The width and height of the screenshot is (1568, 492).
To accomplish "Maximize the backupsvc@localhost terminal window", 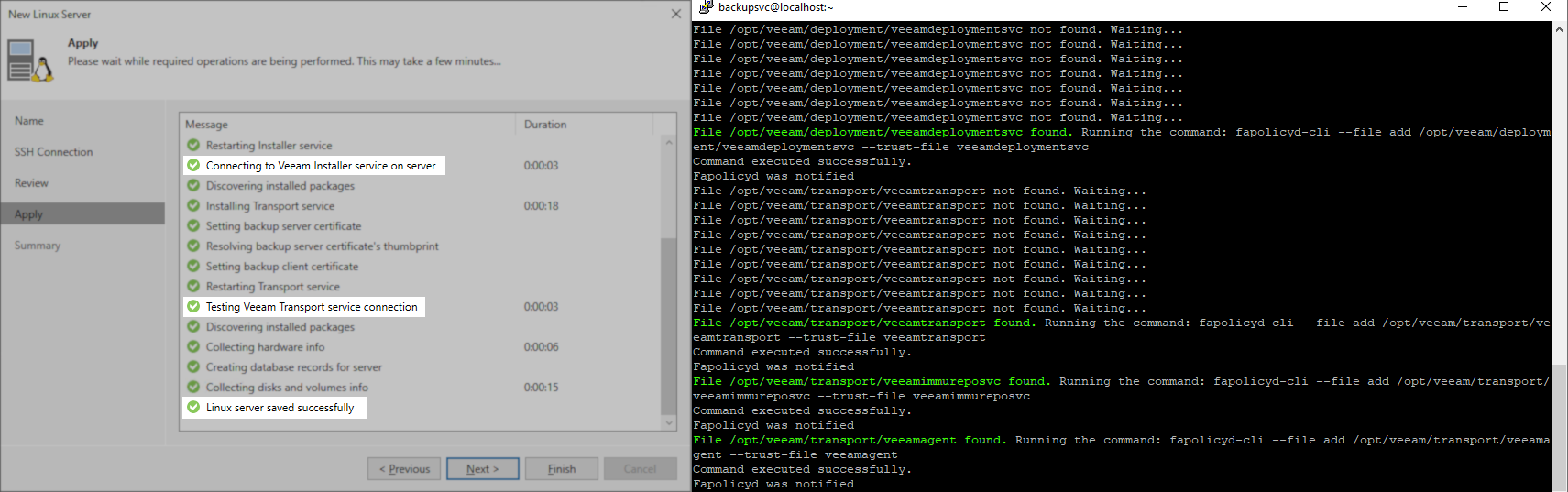I will pyautogui.click(x=1503, y=7).
